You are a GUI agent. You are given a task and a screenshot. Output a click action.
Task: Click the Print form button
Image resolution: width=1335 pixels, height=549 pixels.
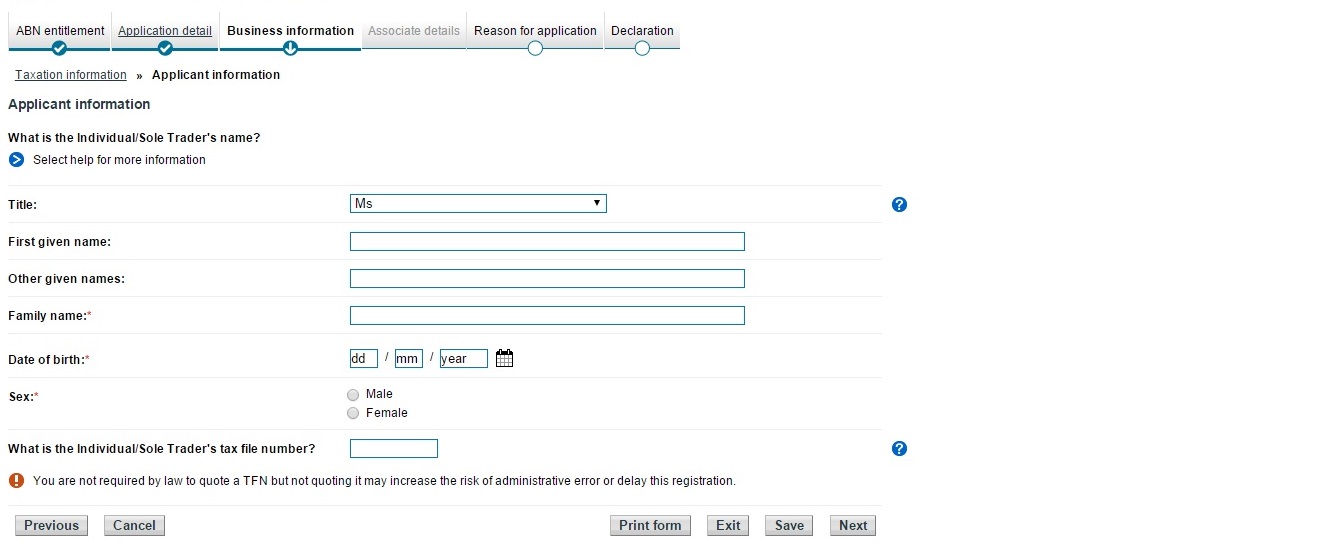pyautogui.click(x=650, y=526)
